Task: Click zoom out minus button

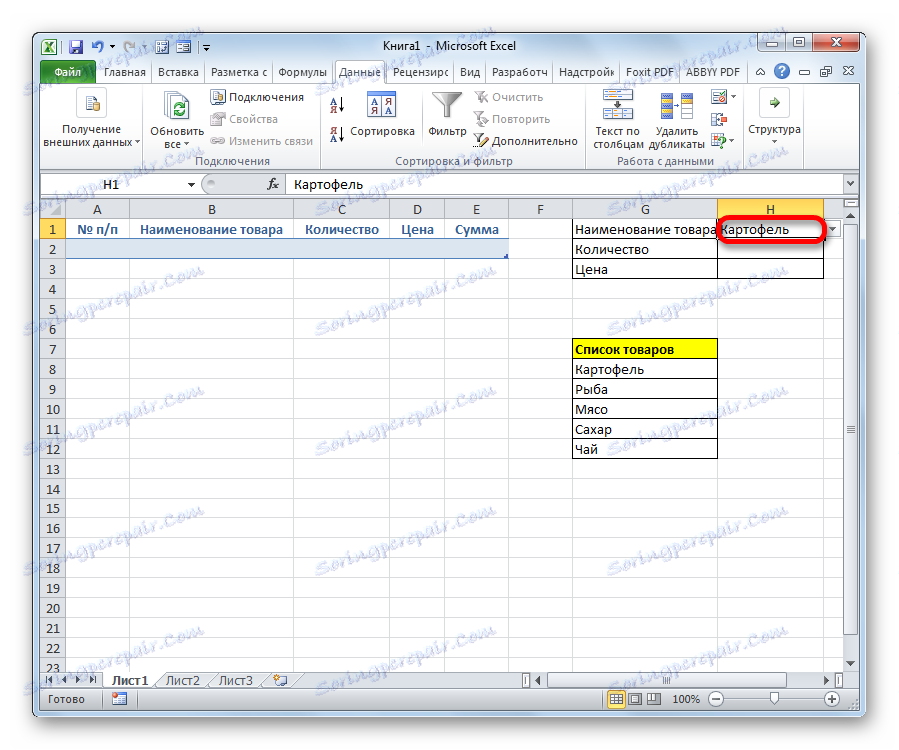Action: (x=716, y=699)
